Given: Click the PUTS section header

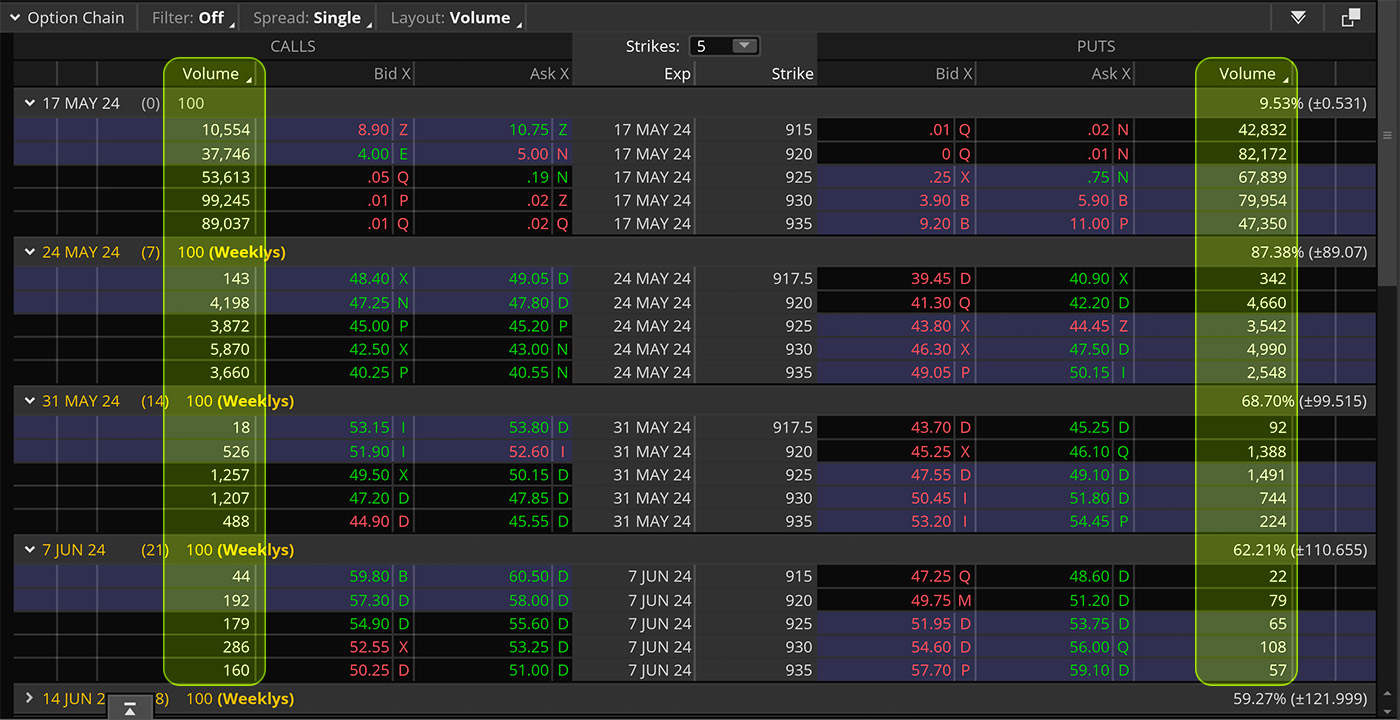Looking at the screenshot, I should (x=1096, y=46).
